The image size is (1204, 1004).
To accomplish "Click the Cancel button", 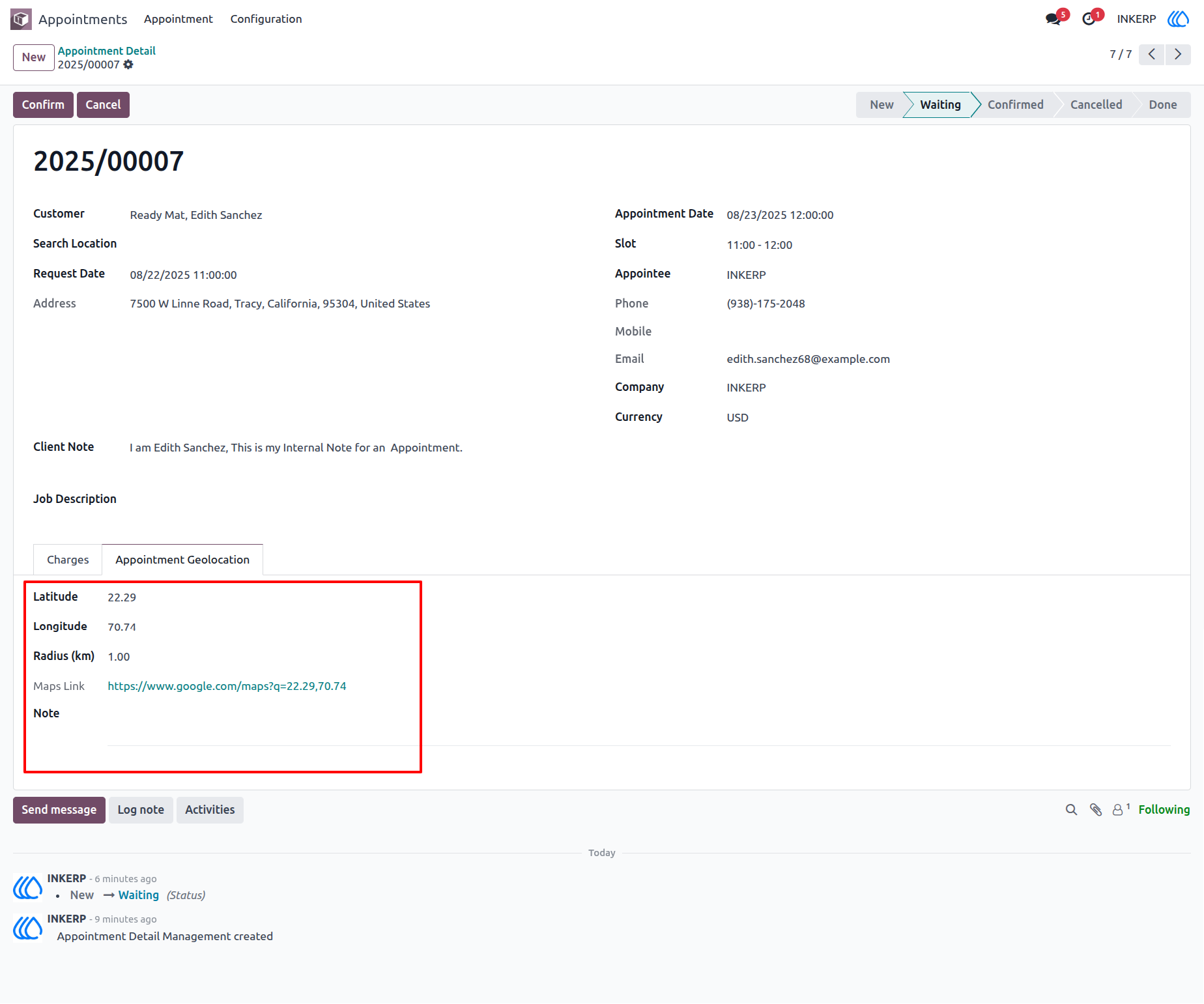I will [103, 105].
